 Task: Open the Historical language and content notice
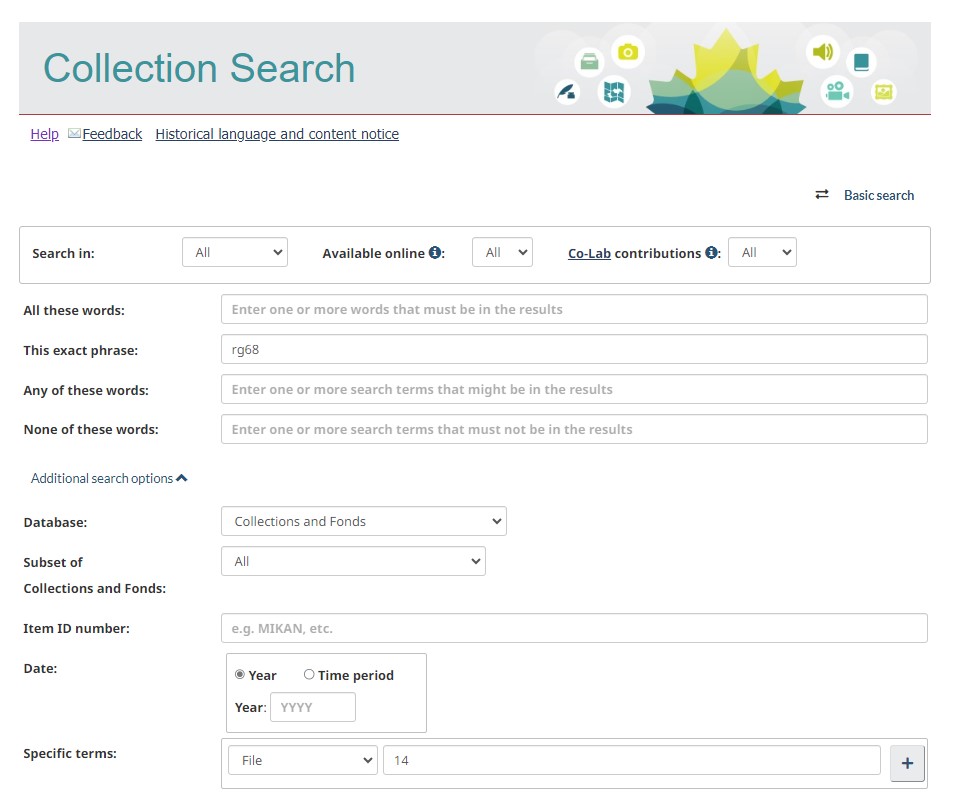[277, 134]
